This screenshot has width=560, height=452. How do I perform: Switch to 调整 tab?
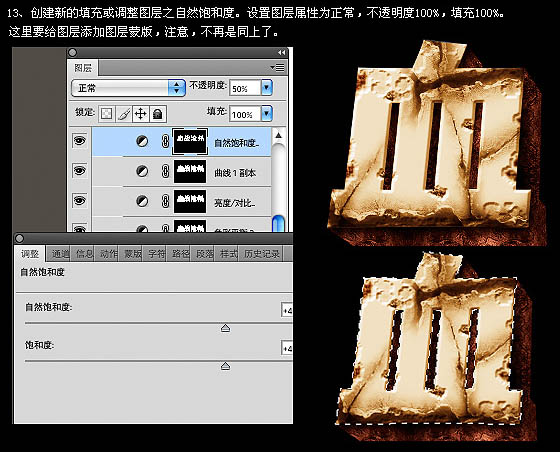pos(30,254)
